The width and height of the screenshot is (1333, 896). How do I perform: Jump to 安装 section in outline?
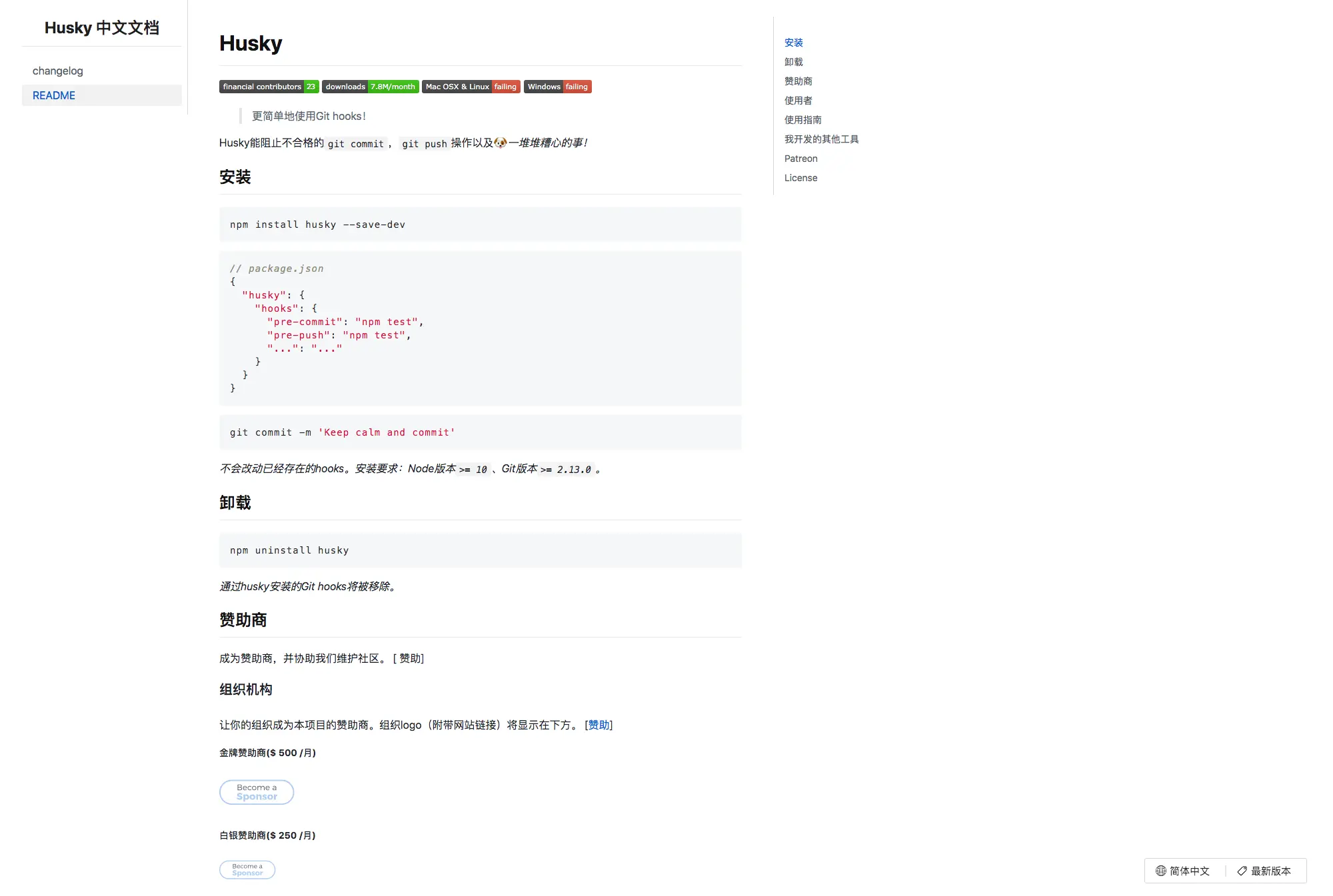[x=793, y=43]
